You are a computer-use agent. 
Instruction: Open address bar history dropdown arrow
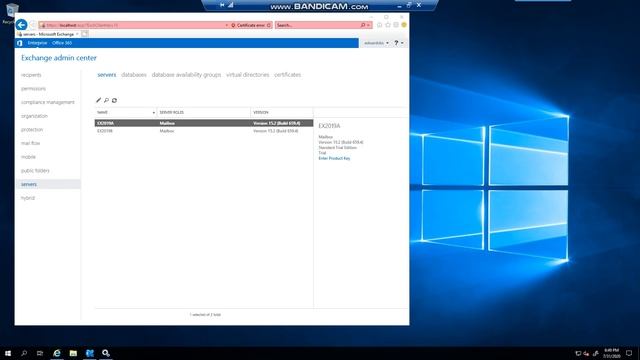pos(227,25)
